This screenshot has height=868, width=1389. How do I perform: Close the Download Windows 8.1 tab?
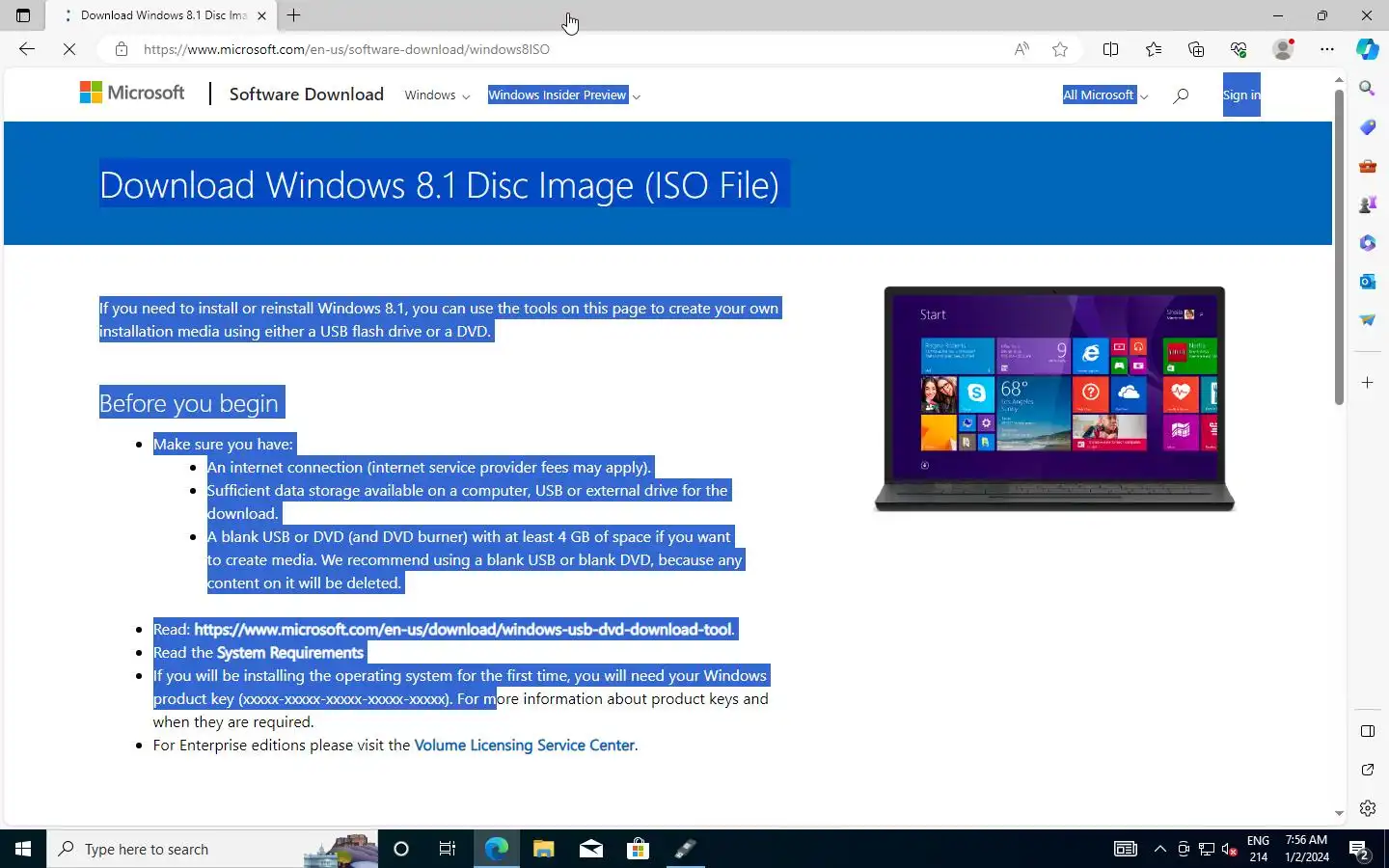coord(261,15)
